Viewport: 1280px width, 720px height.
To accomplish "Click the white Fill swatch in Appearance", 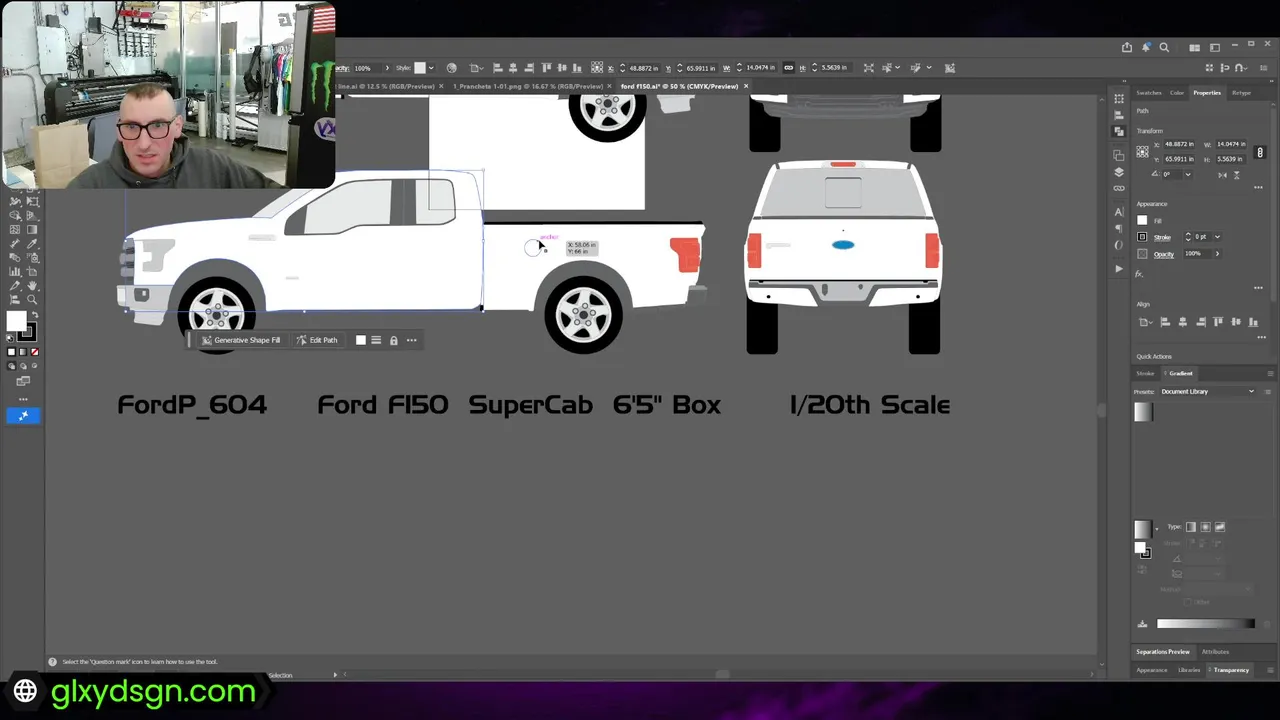I will point(1142,220).
